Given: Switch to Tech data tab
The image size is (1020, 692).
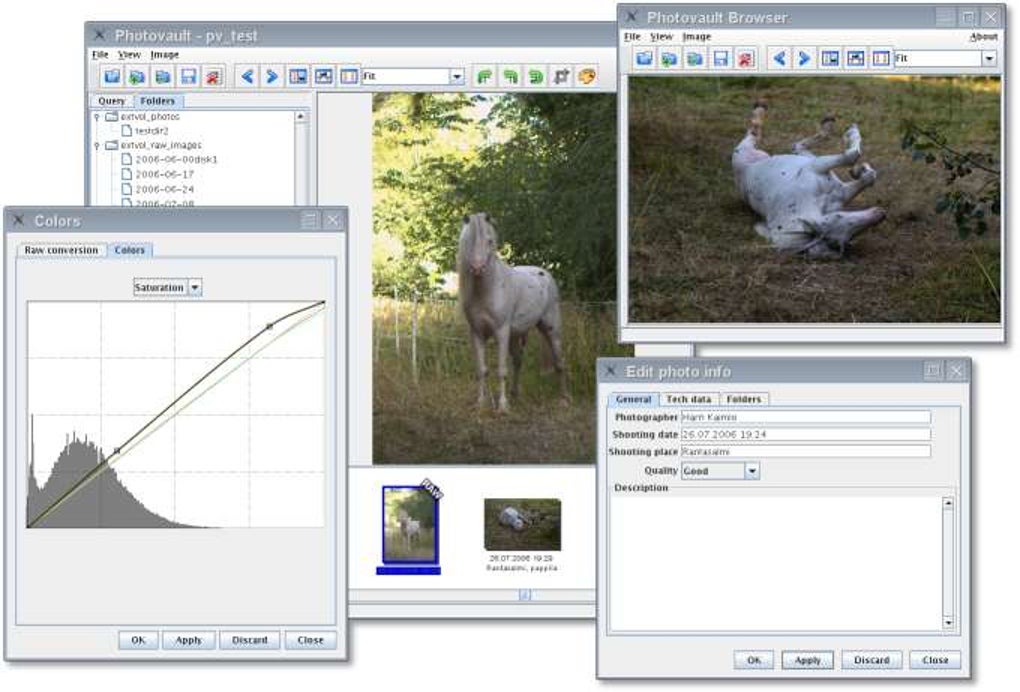Looking at the screenshot, I should click(688, 399).
